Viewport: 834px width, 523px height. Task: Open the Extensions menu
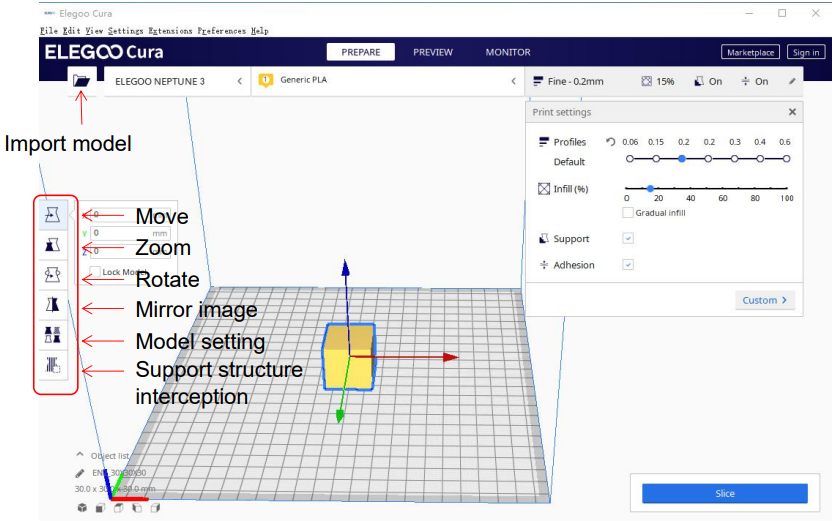point(170,31)
